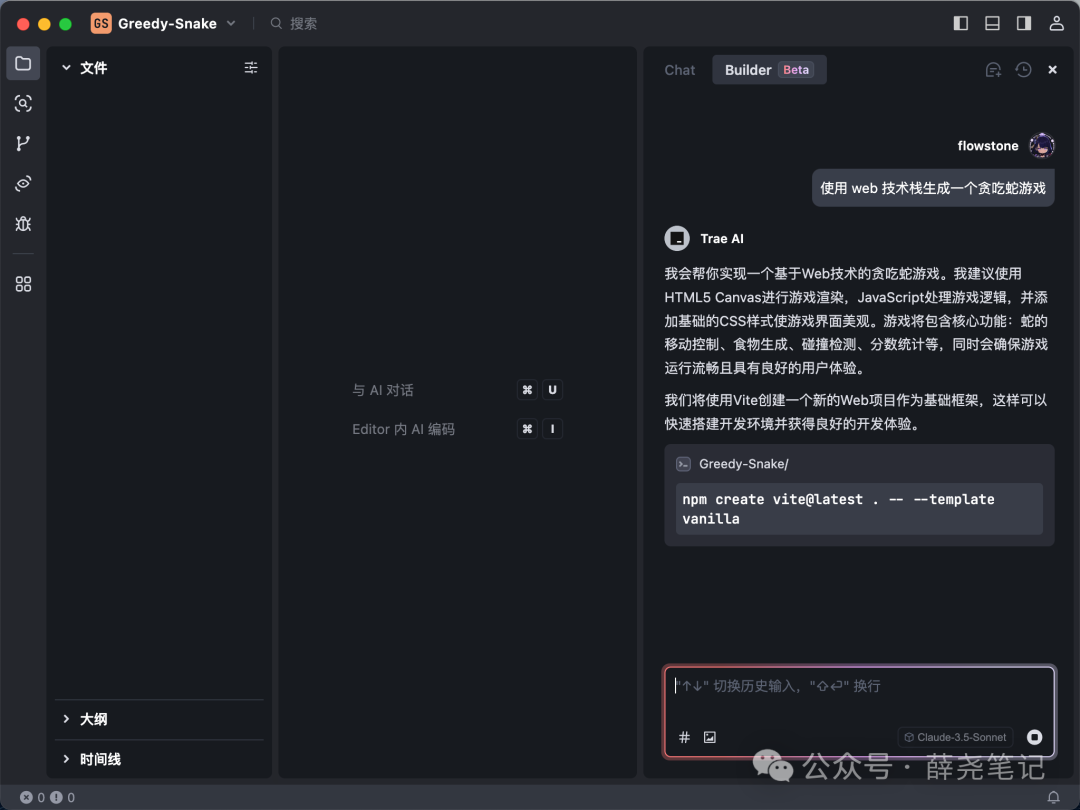1080x810 pixels.
Task: Click the user message about 贪吃蛇游戏
Action: (x=933, y=188)
